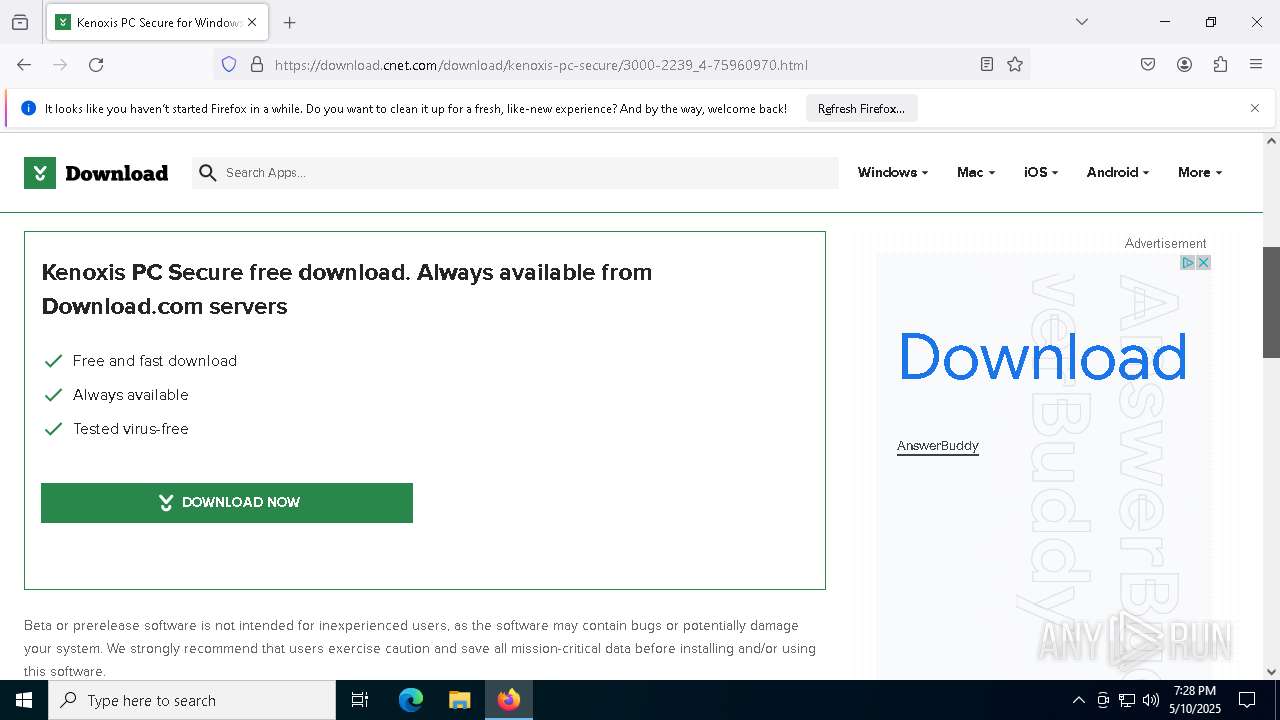Open Firefox View tab list icon
Viewport: 1280px width, 720px height.
click(20, 22)
